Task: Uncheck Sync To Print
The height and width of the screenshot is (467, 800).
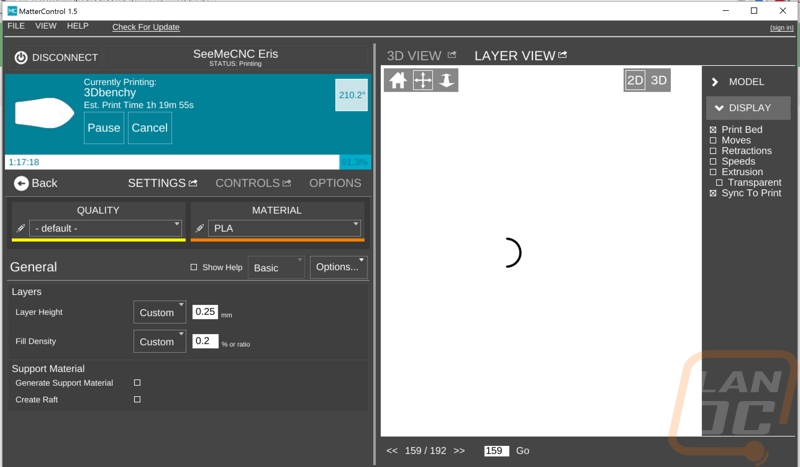Action: coord(713,193)
